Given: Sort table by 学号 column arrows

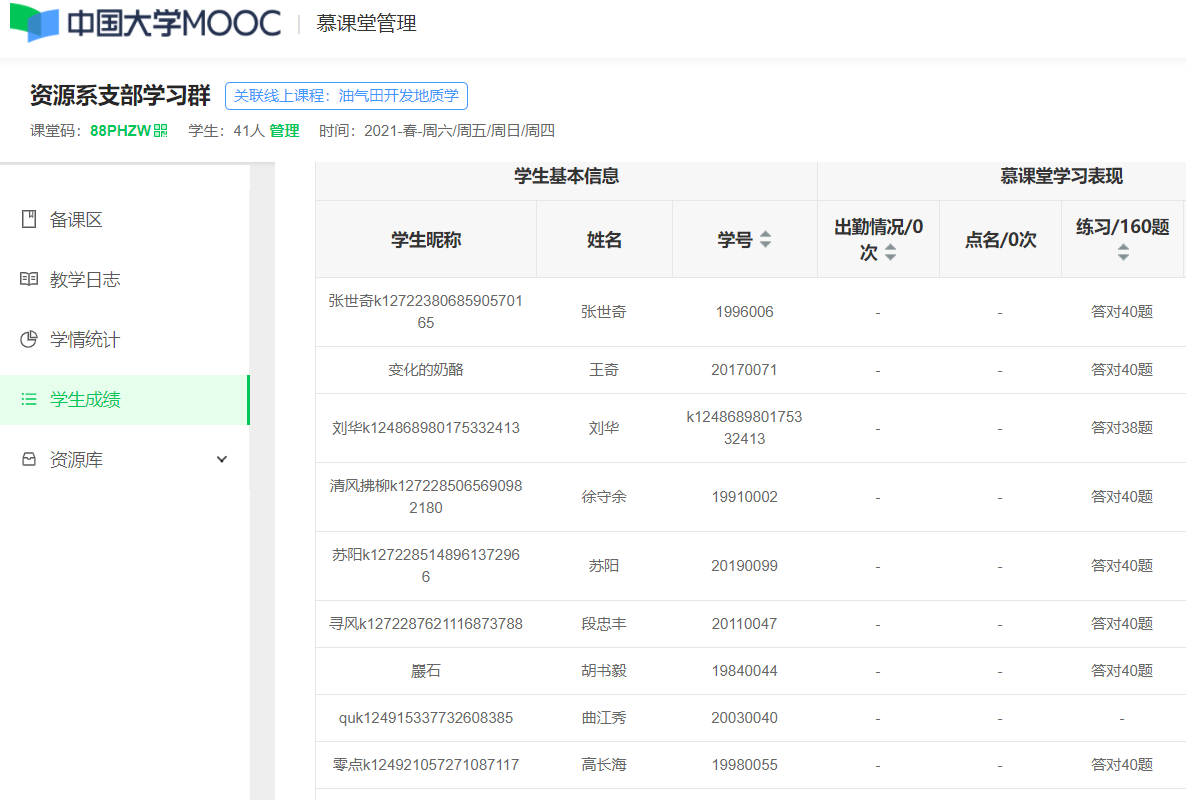Looking at the screenshot, I should click(766, 240).
